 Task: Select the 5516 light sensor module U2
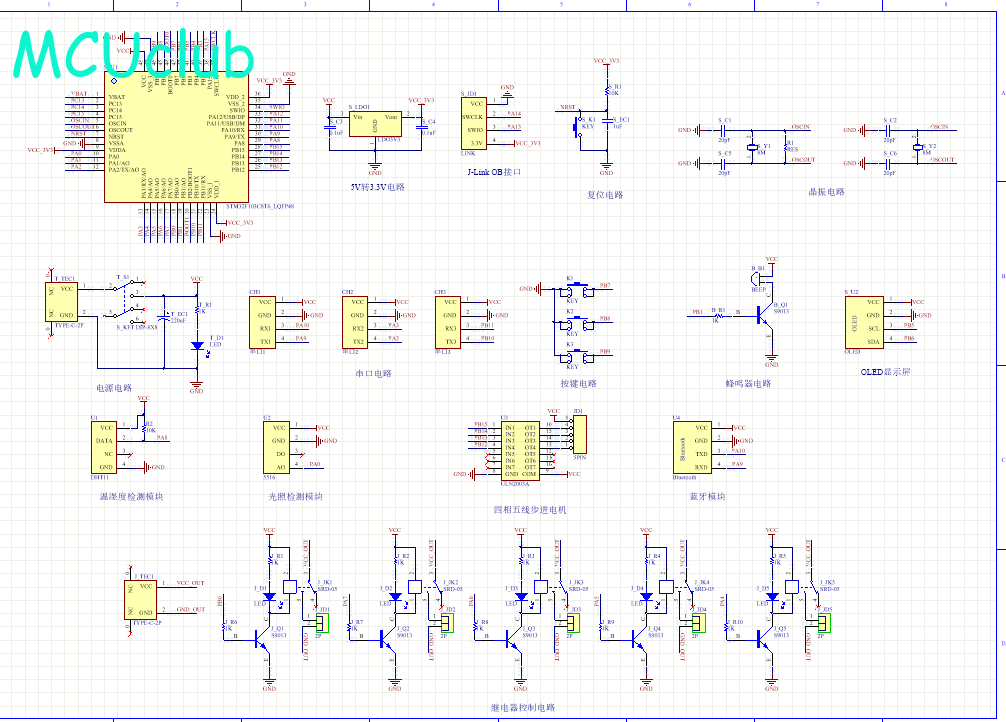click(277, 448)
